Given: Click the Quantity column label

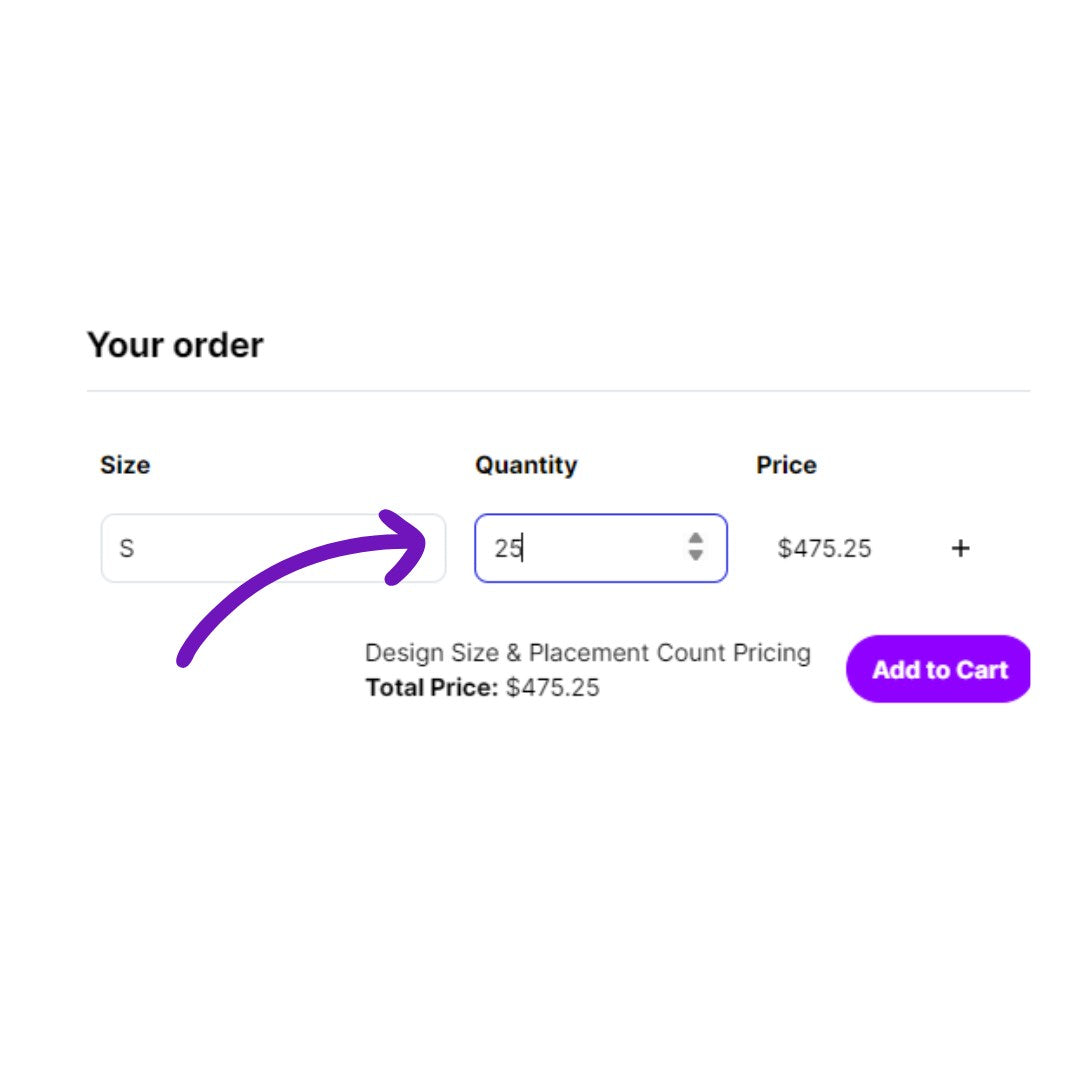Looking at the screenshot, I should tap(526, 465).
